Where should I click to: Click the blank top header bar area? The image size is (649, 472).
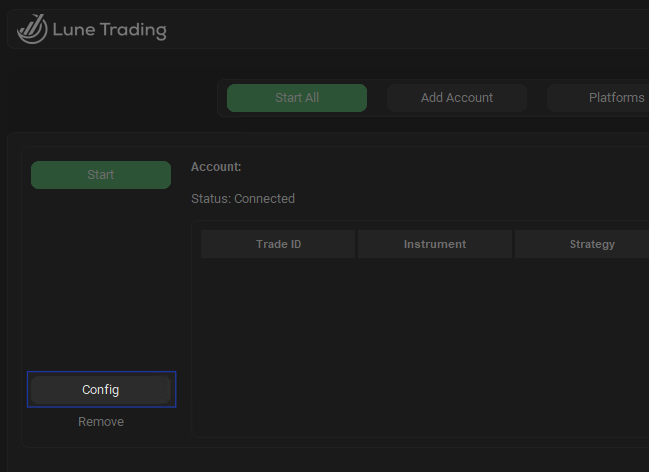pyautogui.click(x=408, y=29)
